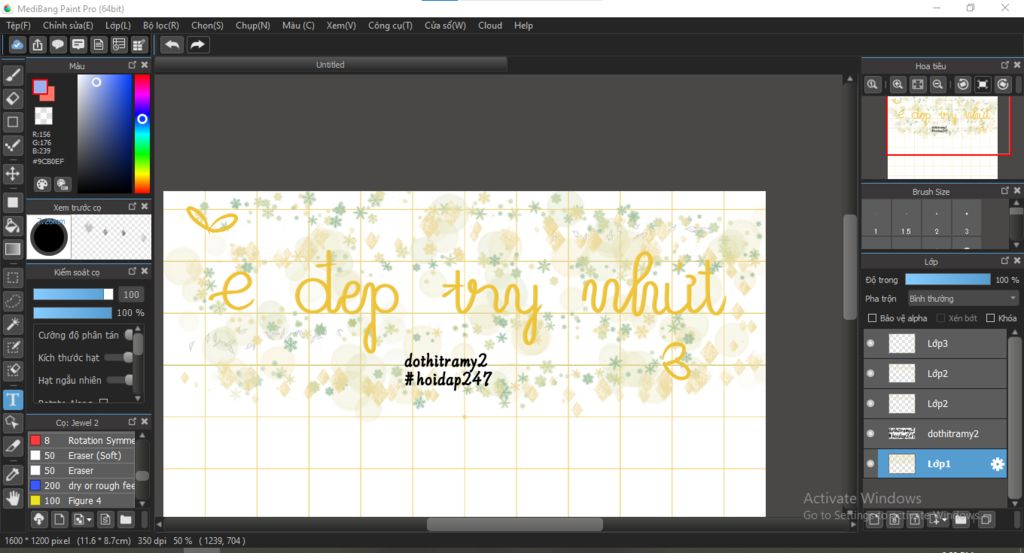Undock the Brush Size panel
The image size is (1024, 553).
(1005, 191)
